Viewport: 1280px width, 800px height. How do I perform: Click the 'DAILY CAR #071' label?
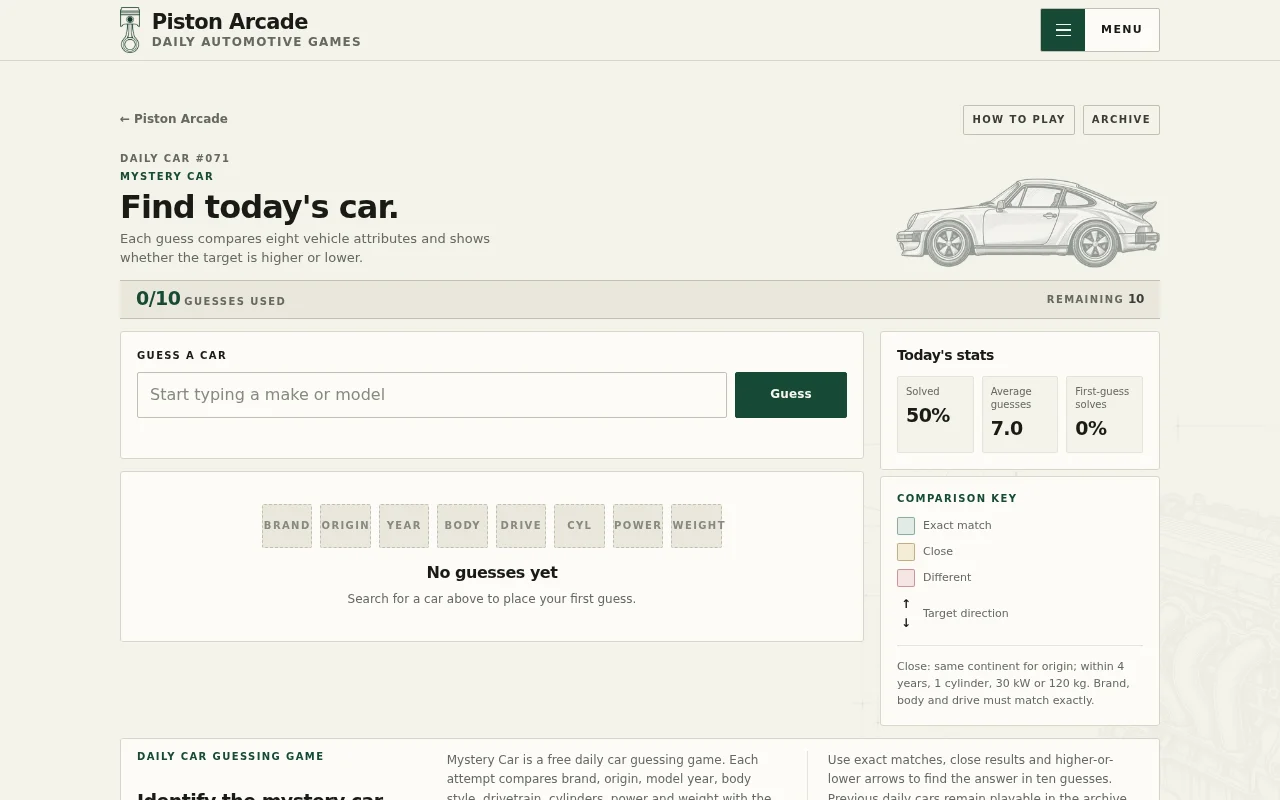pyautogui.click(x=175, y=158)
